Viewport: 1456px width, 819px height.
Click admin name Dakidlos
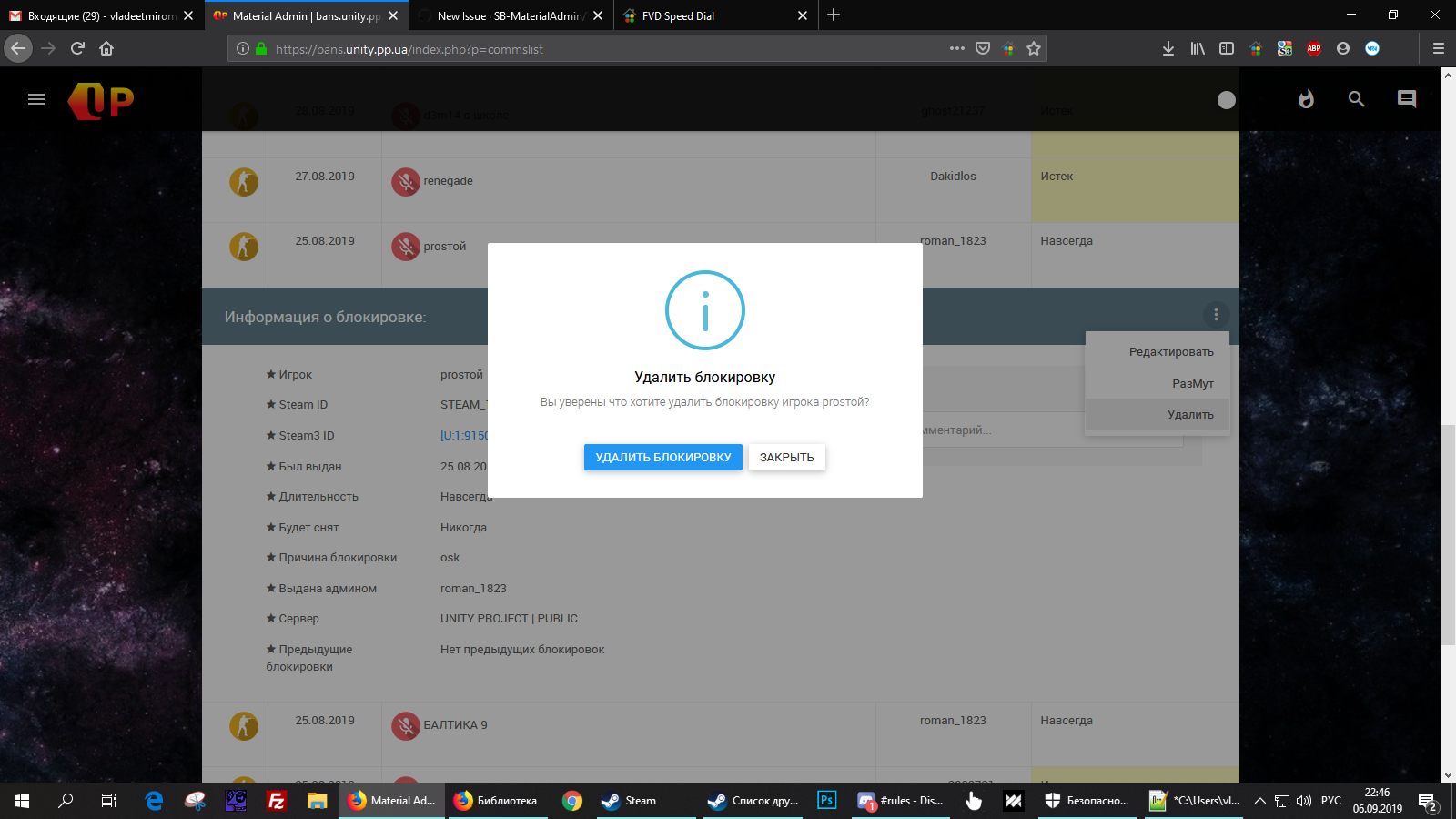click(x=953, y=177)
